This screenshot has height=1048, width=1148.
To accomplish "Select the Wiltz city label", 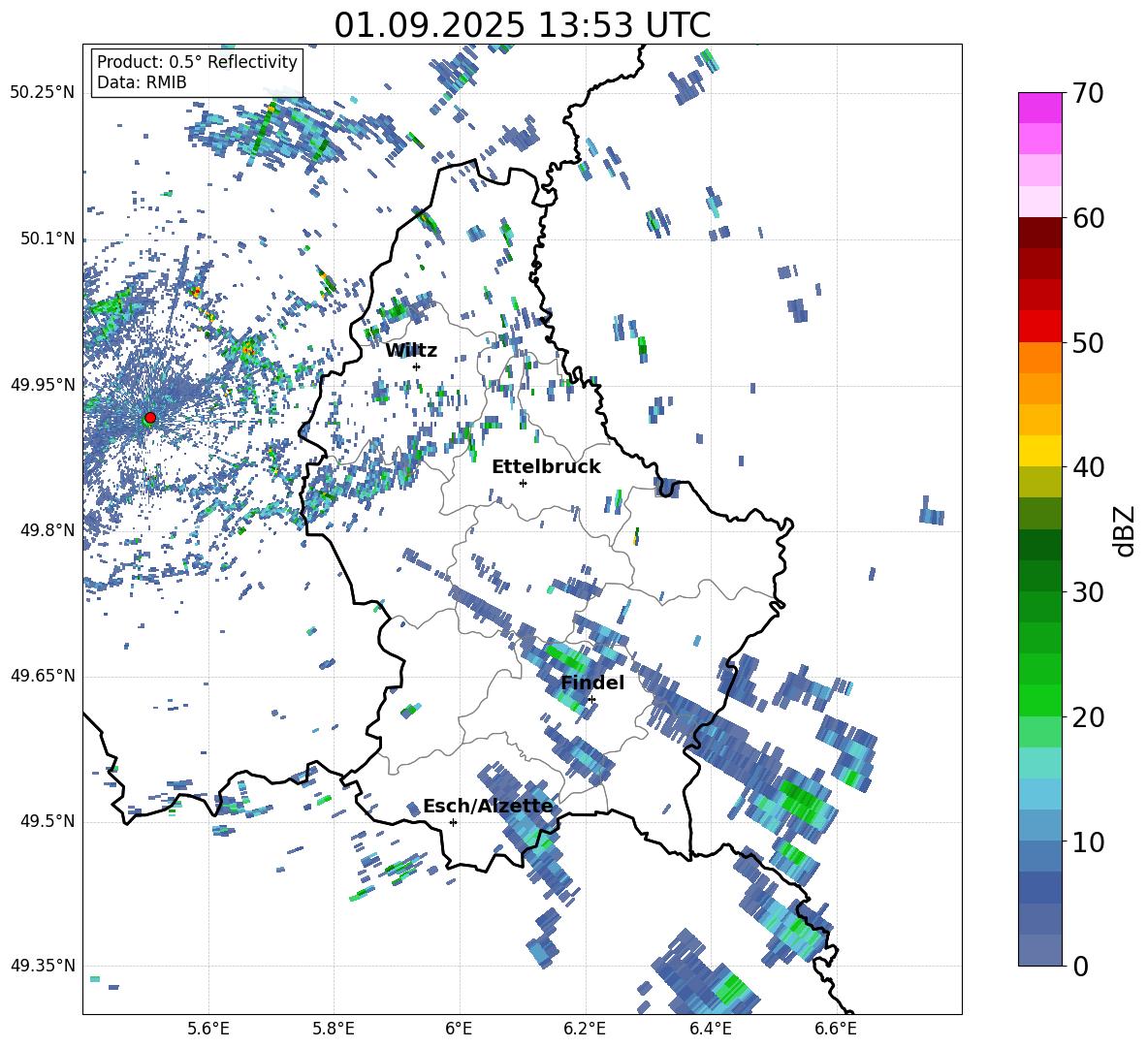I will click(x=411, y=351).
